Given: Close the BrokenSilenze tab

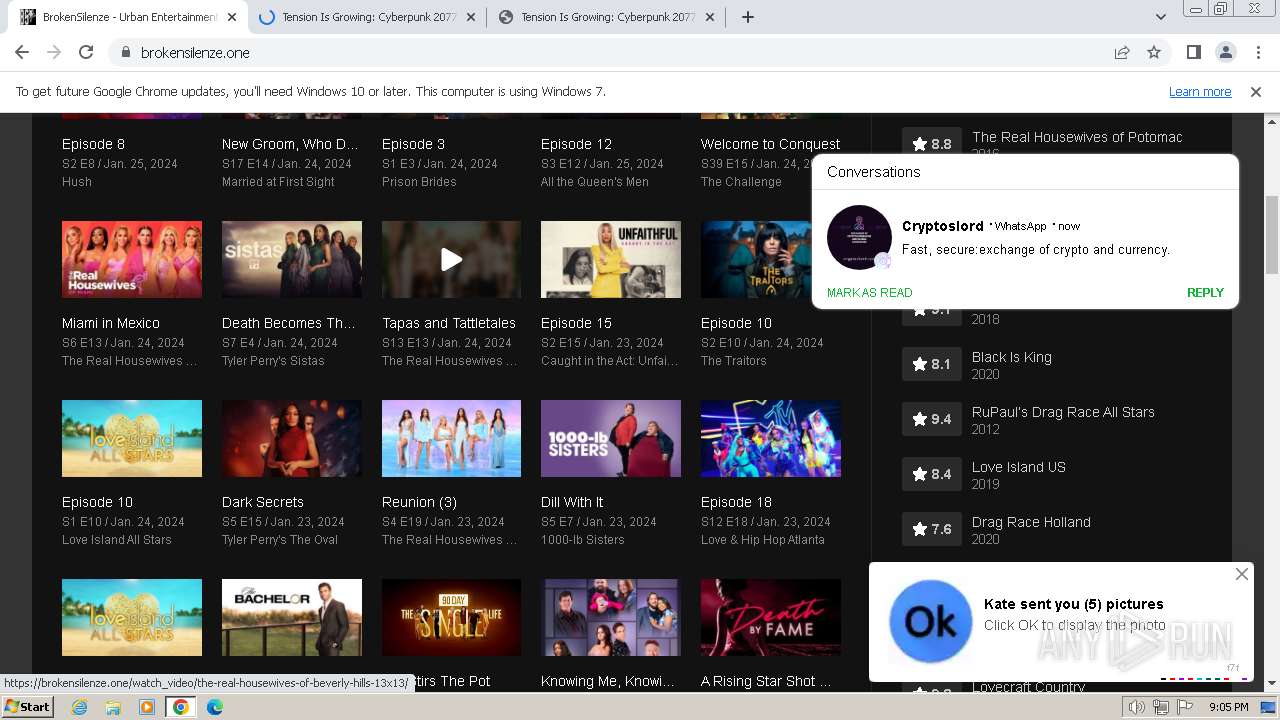Looking at the screenshot, I should (230, 17).
